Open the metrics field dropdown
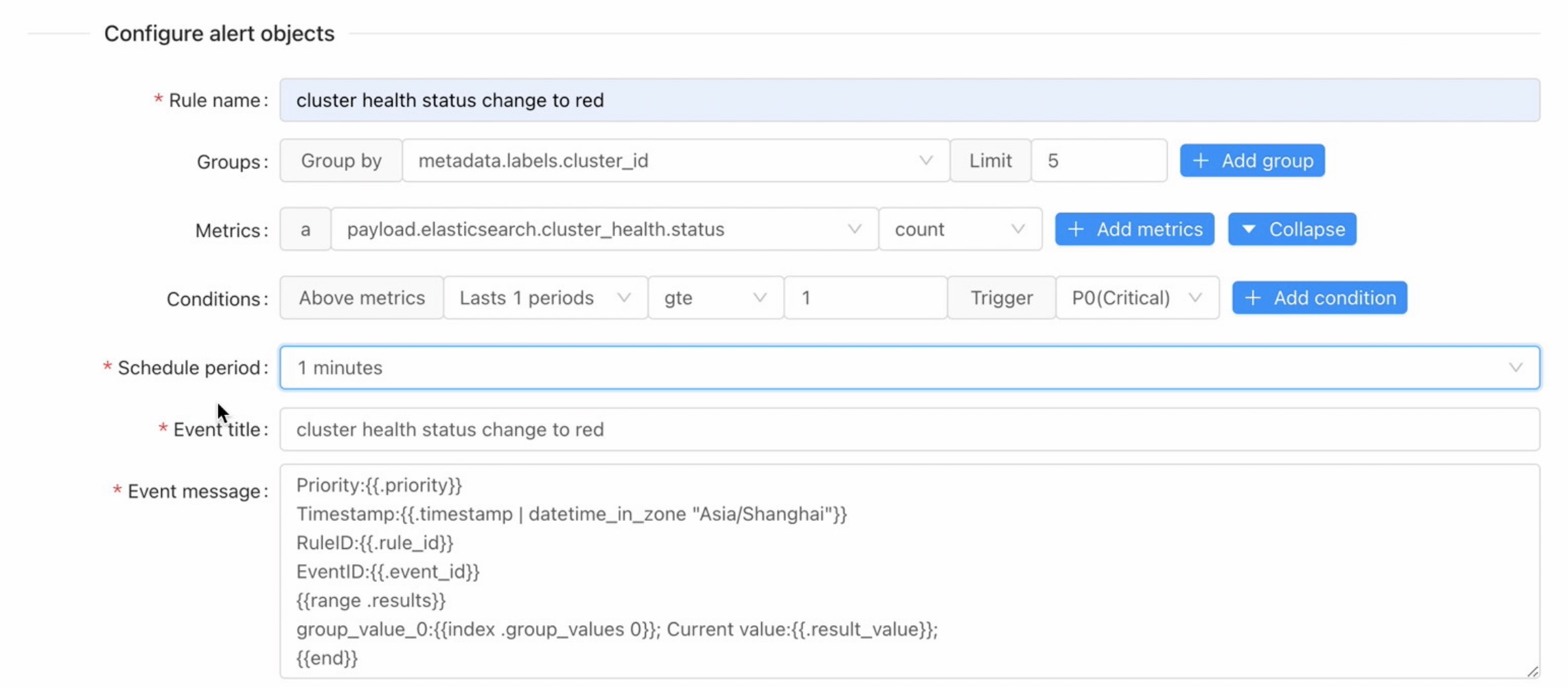Viewport: 1568px width, 687px height. click(604, 229)
